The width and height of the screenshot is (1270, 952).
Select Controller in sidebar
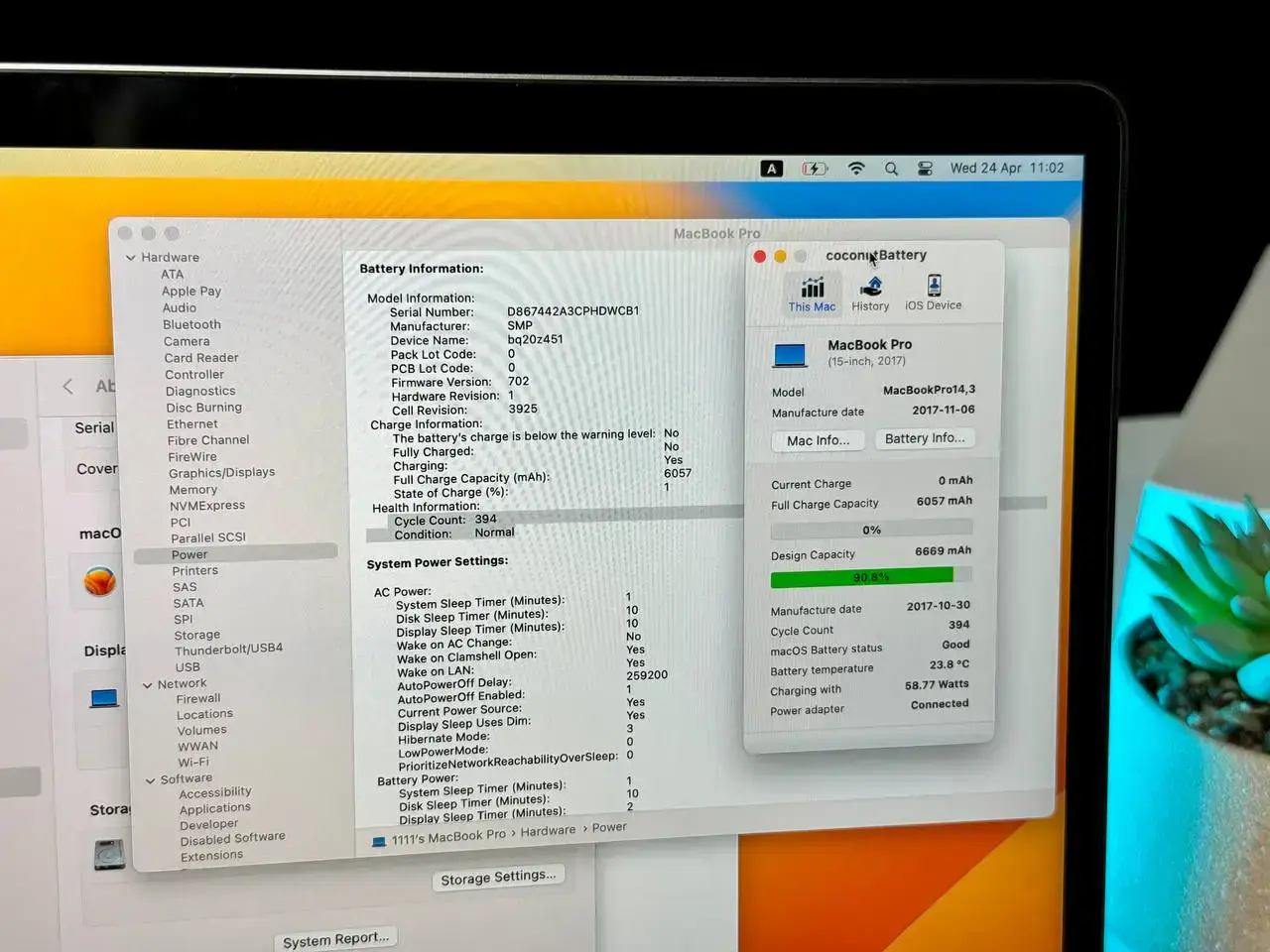(x=194, y=375)
